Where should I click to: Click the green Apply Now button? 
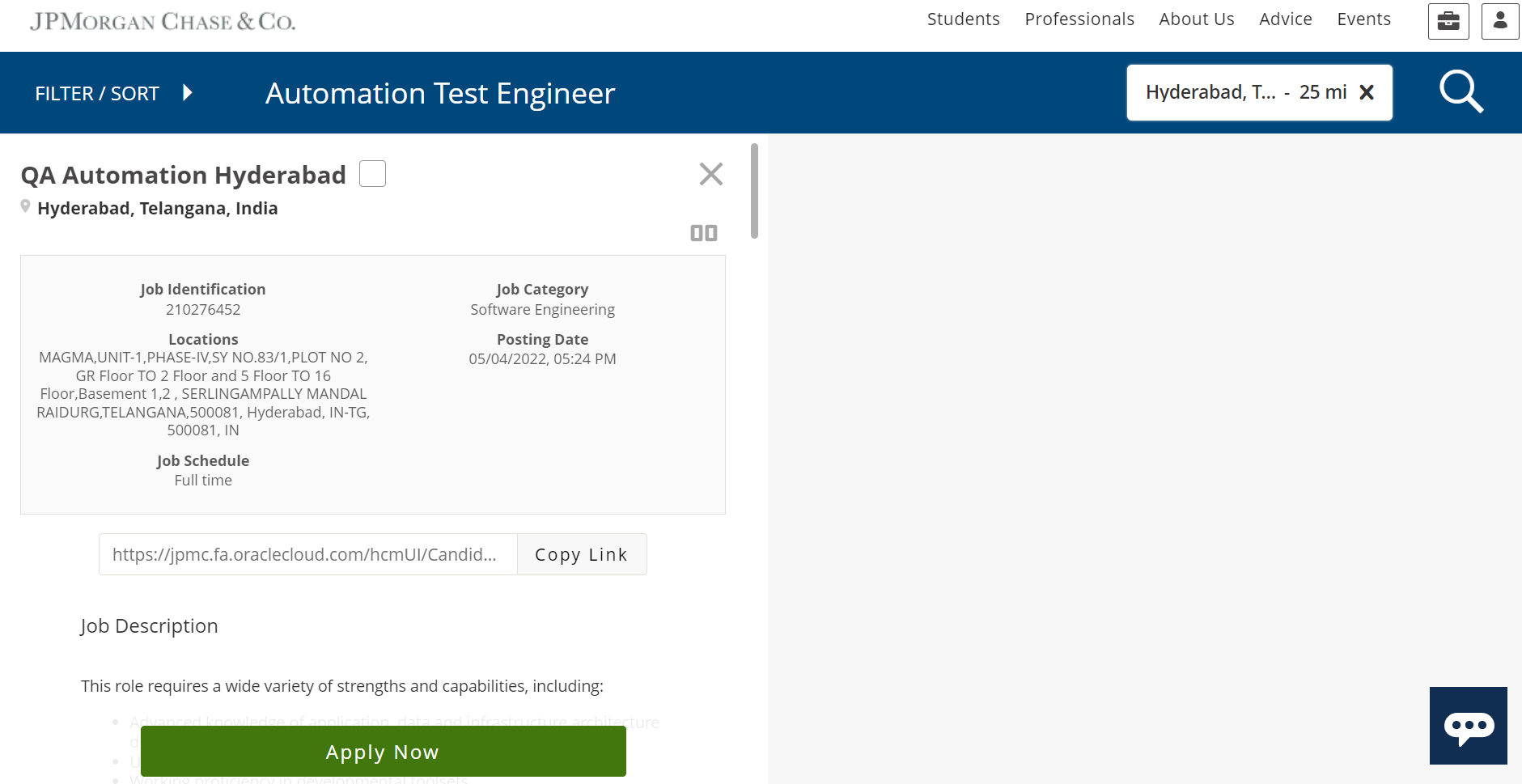pyautogui.click(x=383, y=752)
